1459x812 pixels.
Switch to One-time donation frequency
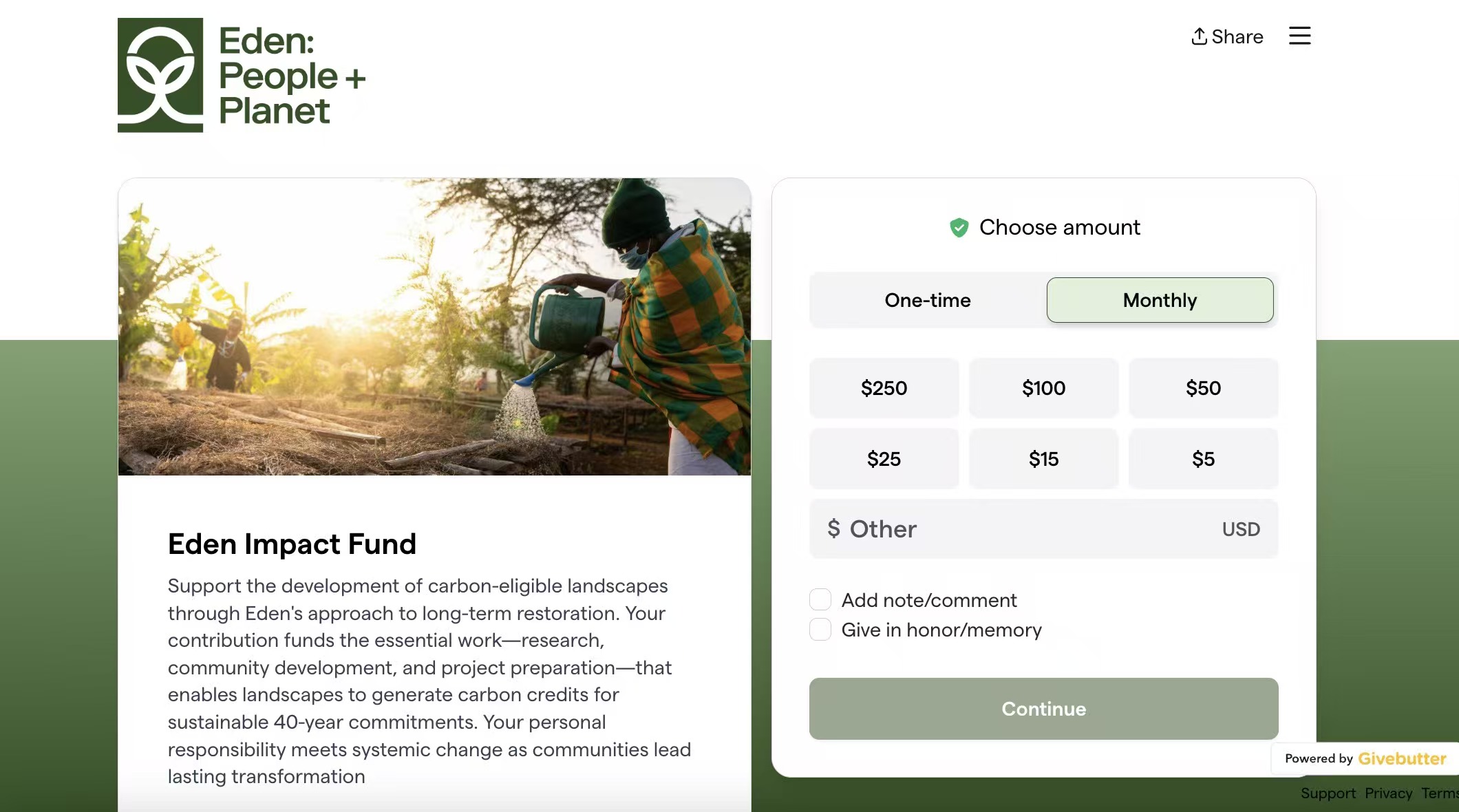927,300
